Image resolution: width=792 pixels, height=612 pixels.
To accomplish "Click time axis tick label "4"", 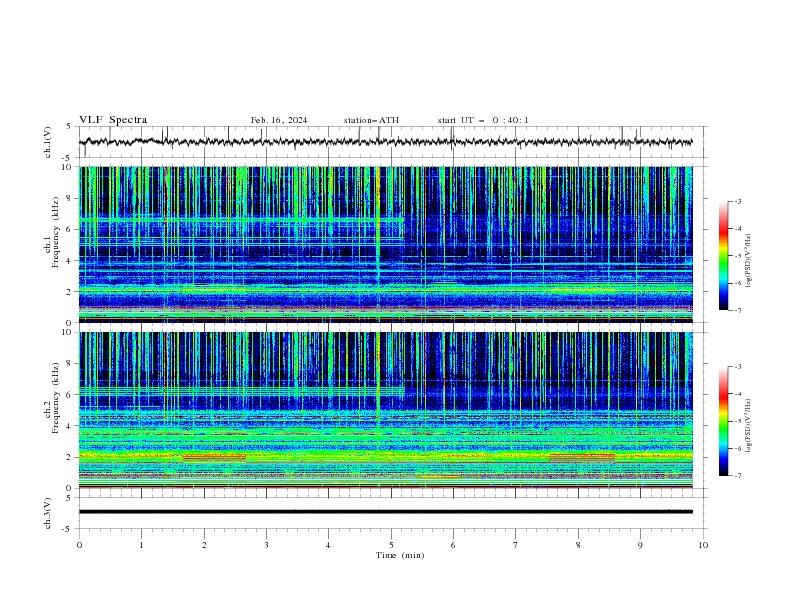I will pyautogui.click(x=328, y=545).
